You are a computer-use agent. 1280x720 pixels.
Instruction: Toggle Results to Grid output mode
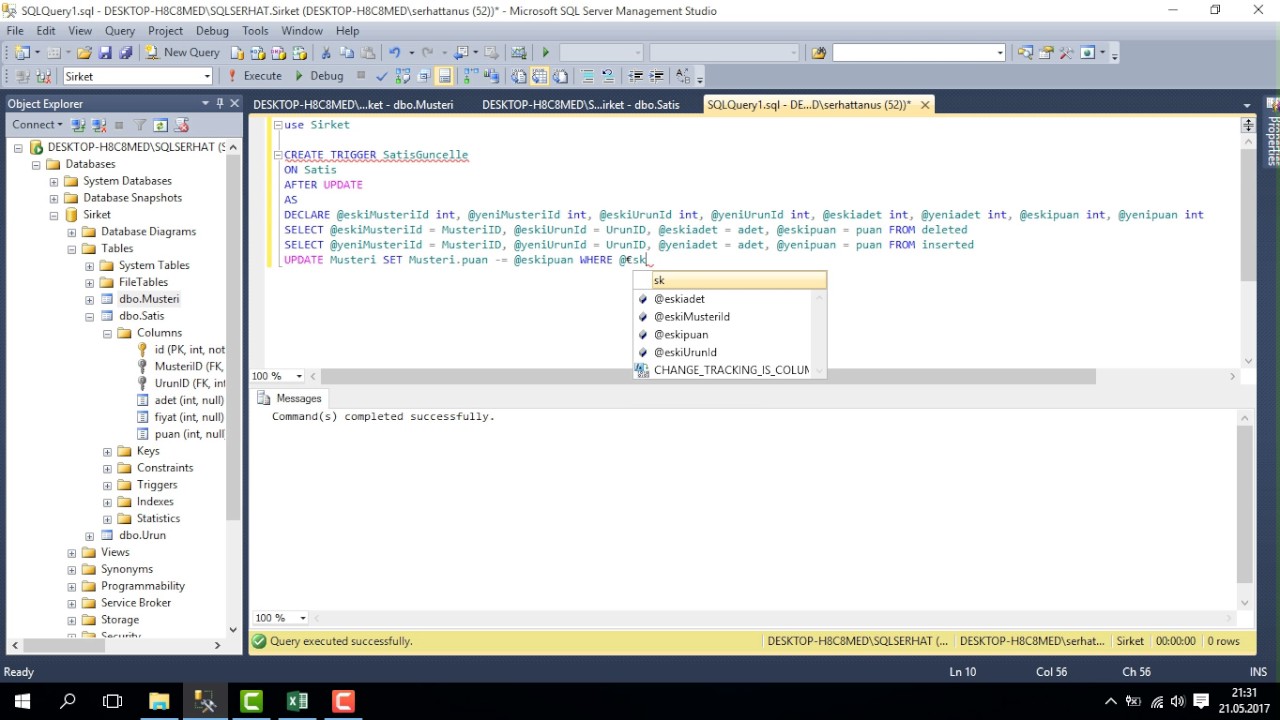click(x=540, y=76)
